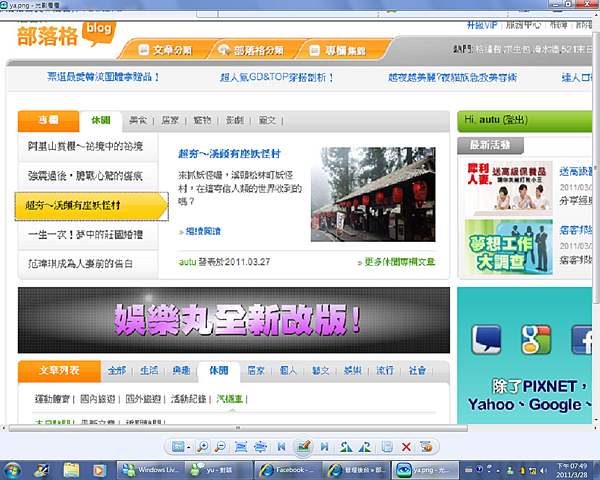Select highlighted item 超夯~溪頭有座妖怪村
This screenshot has height=480, width=600.
click(x=91, y=206)
